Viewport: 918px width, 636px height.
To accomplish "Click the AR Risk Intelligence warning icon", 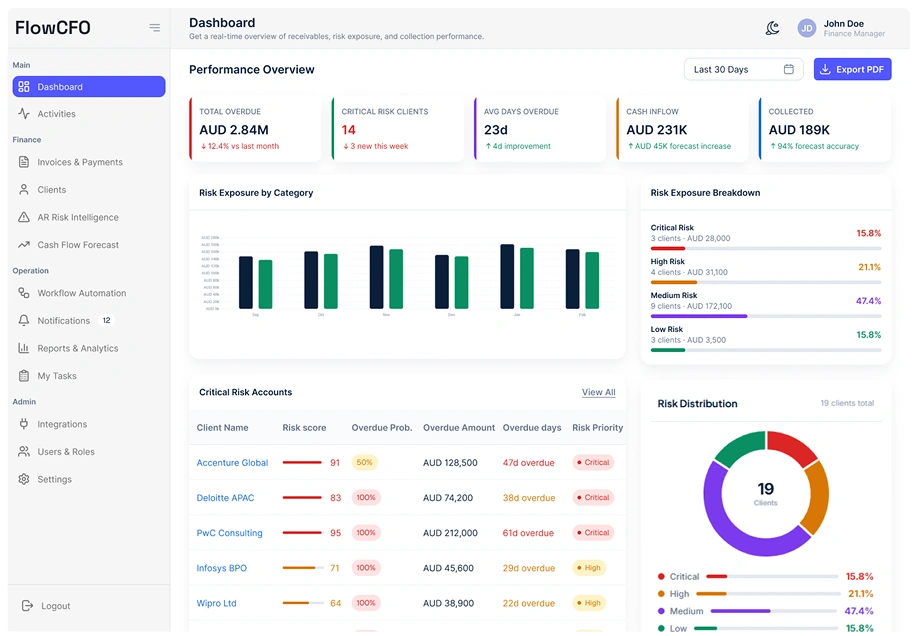I will (23, 217).
